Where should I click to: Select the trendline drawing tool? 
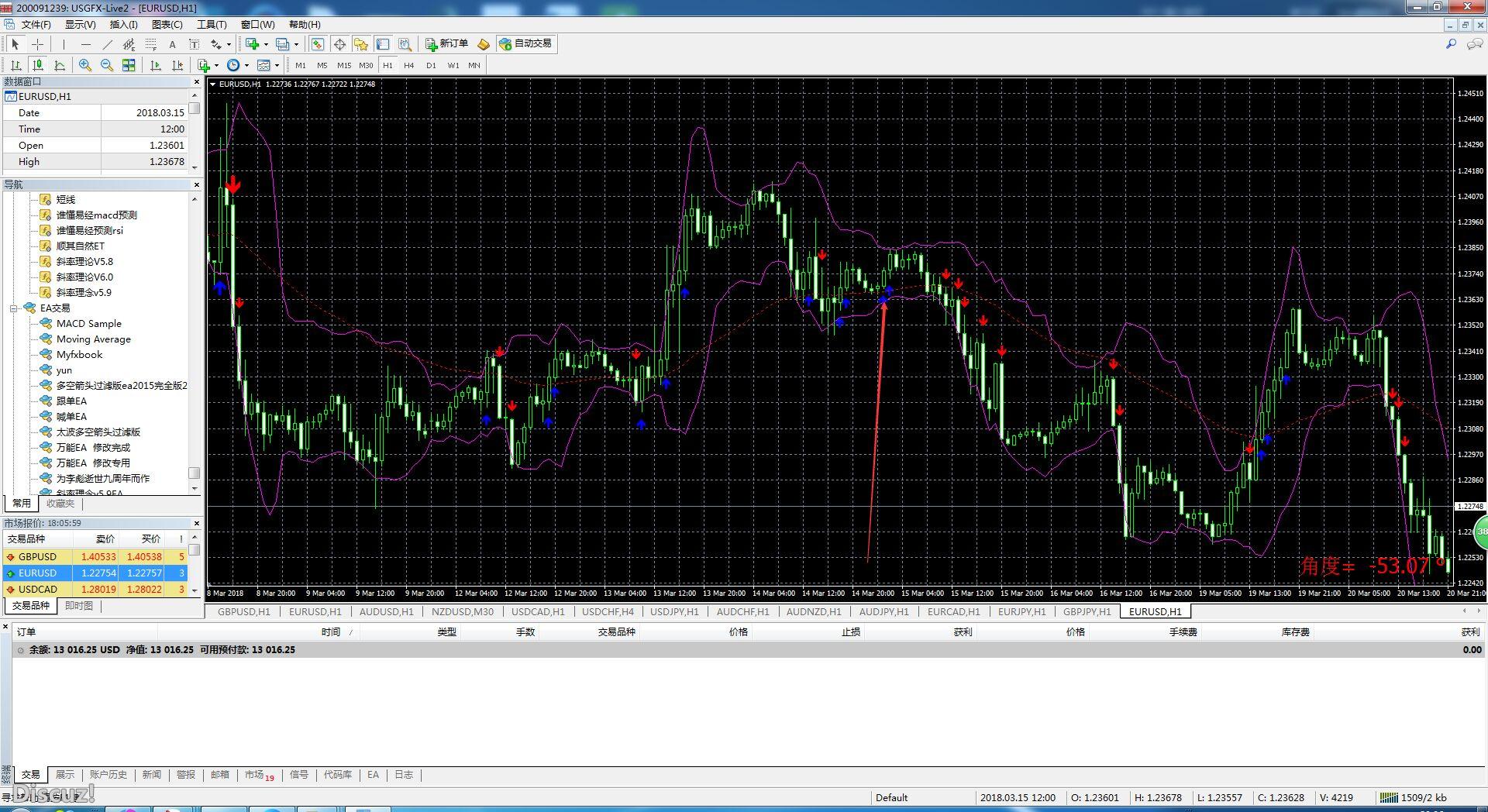pos(107,44)
